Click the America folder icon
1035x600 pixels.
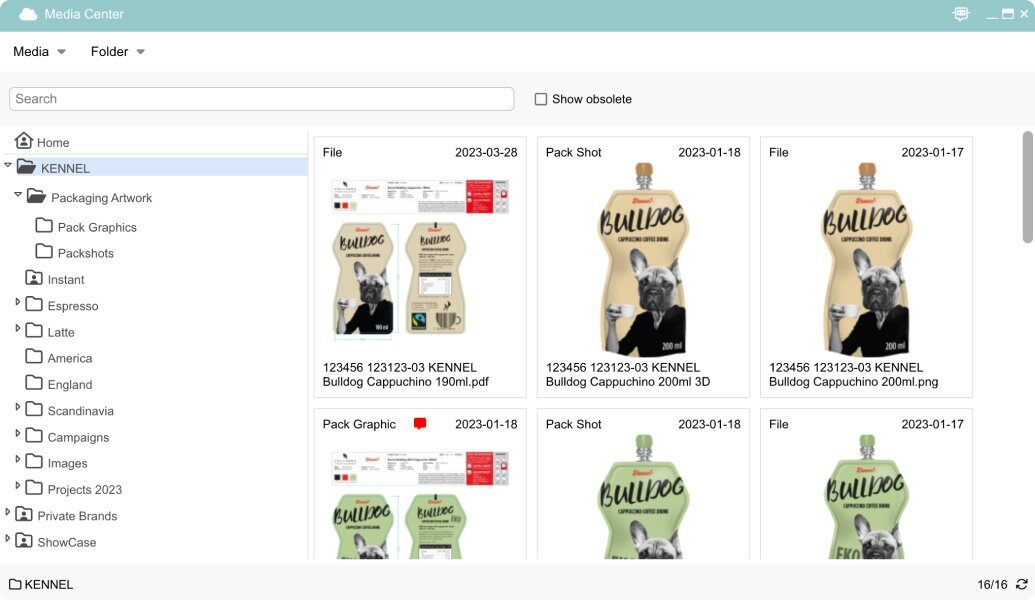point(34,356)
